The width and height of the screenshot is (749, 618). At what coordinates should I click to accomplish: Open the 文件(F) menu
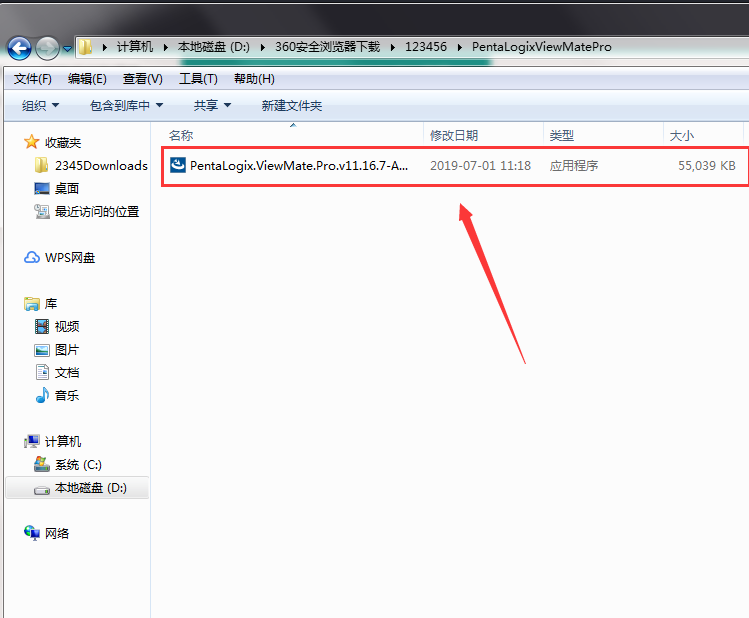tap(32, 79)
